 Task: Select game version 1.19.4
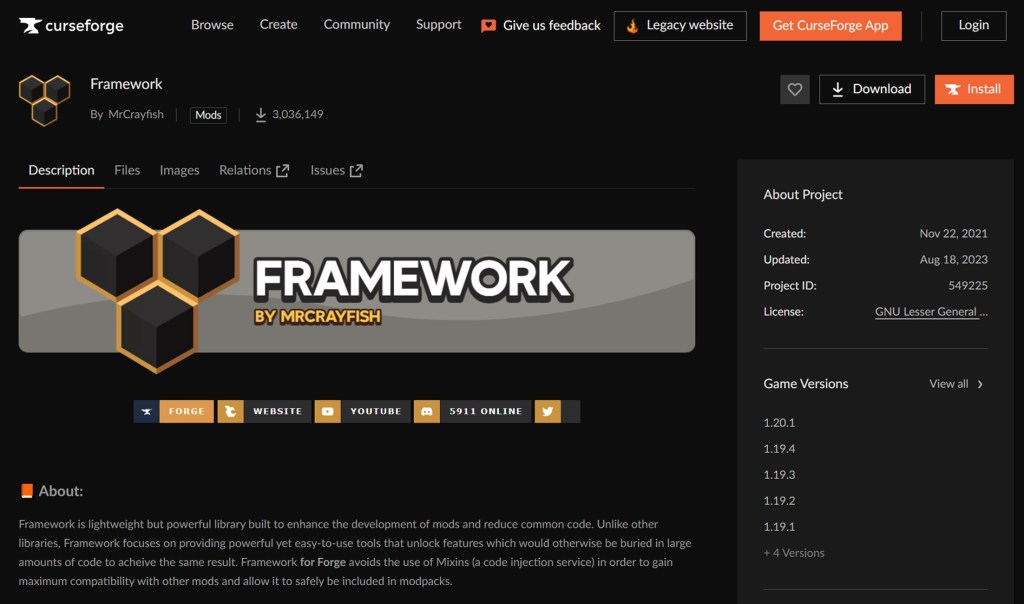pos(779,449)
